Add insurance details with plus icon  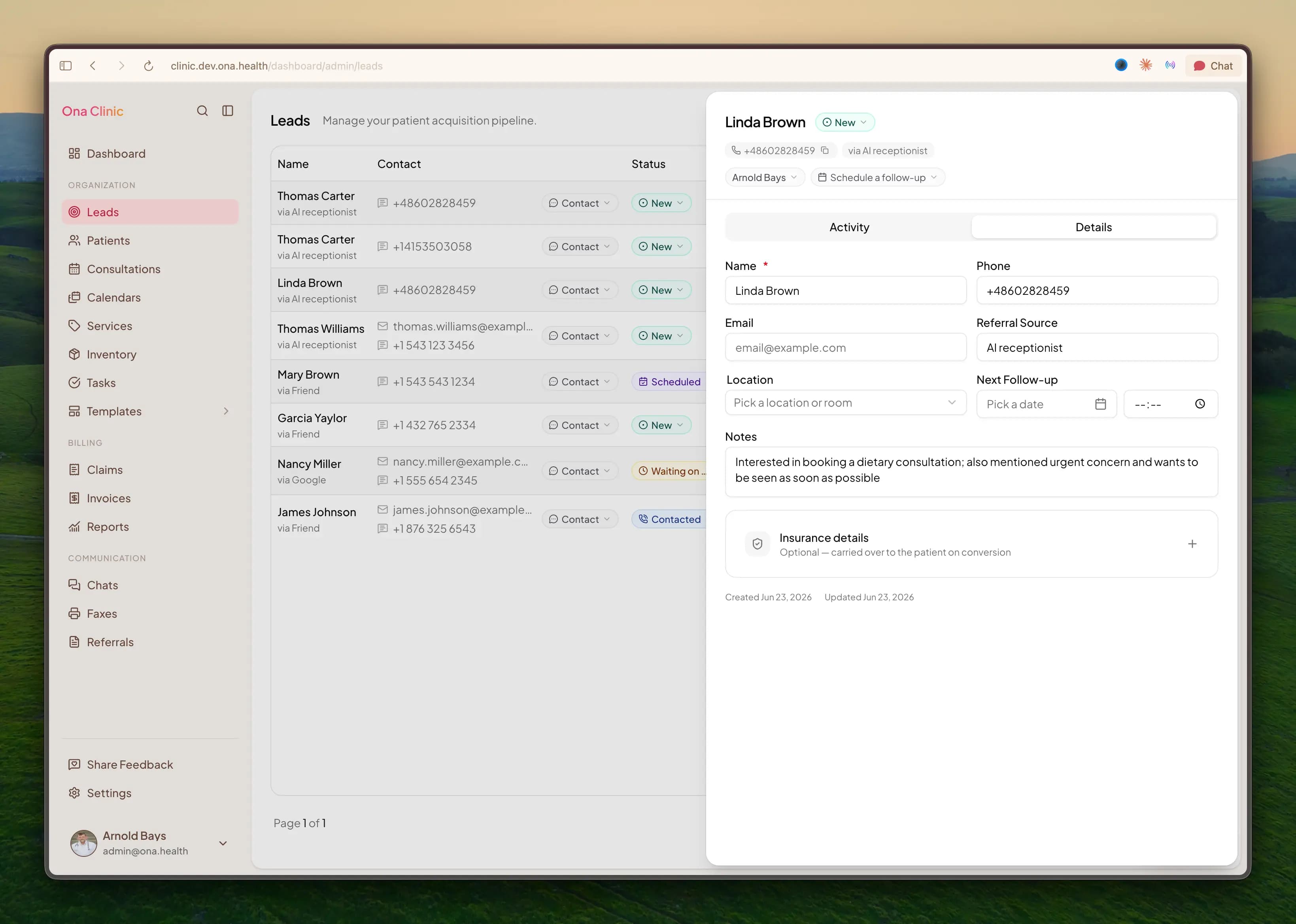(x=1192, y=544)
